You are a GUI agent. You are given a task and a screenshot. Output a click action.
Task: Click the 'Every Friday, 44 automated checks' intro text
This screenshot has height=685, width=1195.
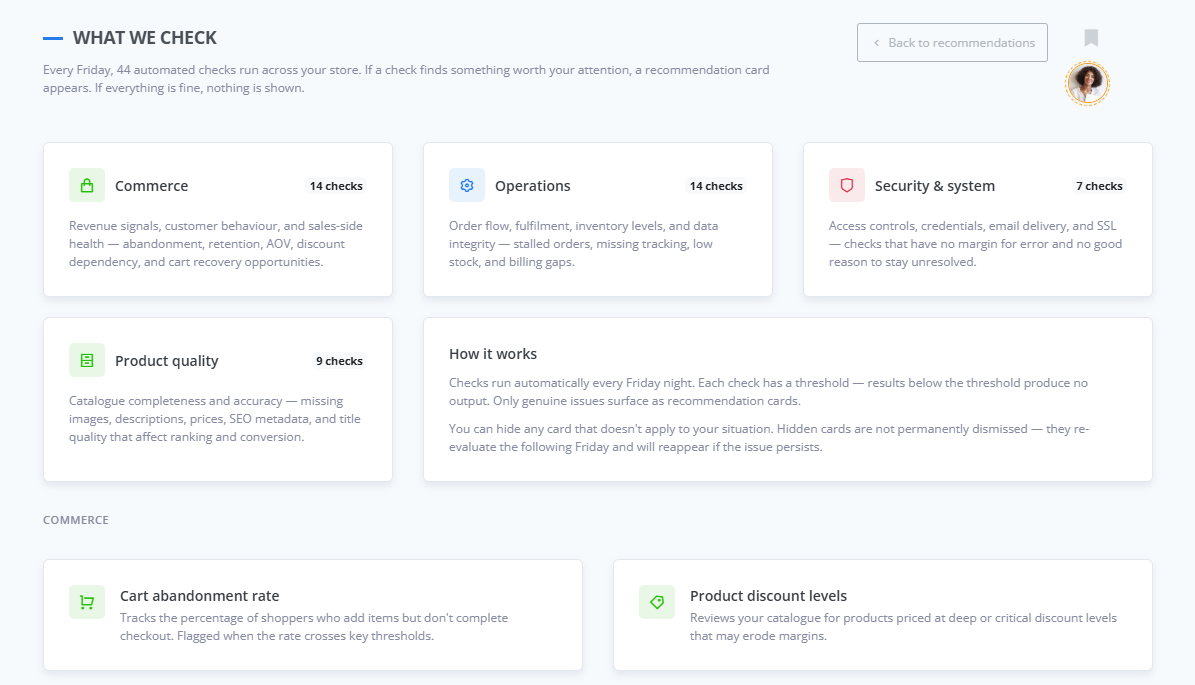406,78
